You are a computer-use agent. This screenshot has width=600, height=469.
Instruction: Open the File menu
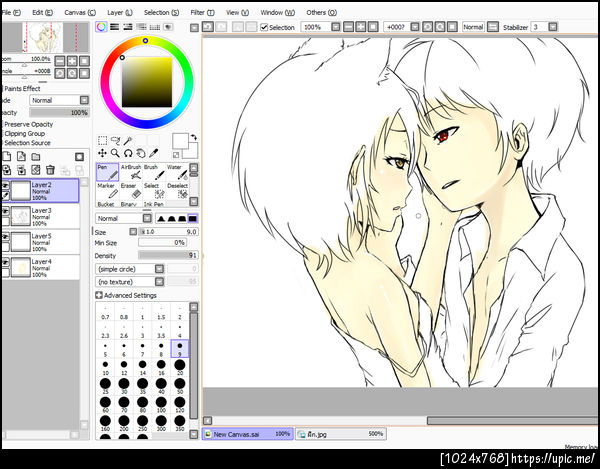[11, 13]
